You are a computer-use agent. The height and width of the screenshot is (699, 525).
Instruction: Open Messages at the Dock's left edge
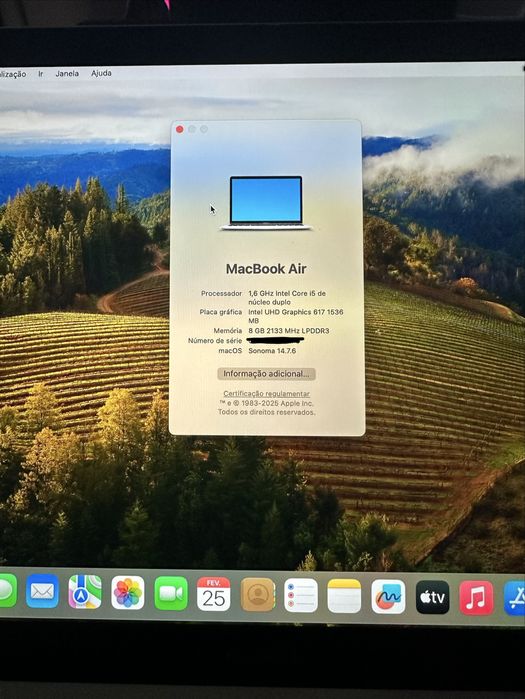click(8, 590)
